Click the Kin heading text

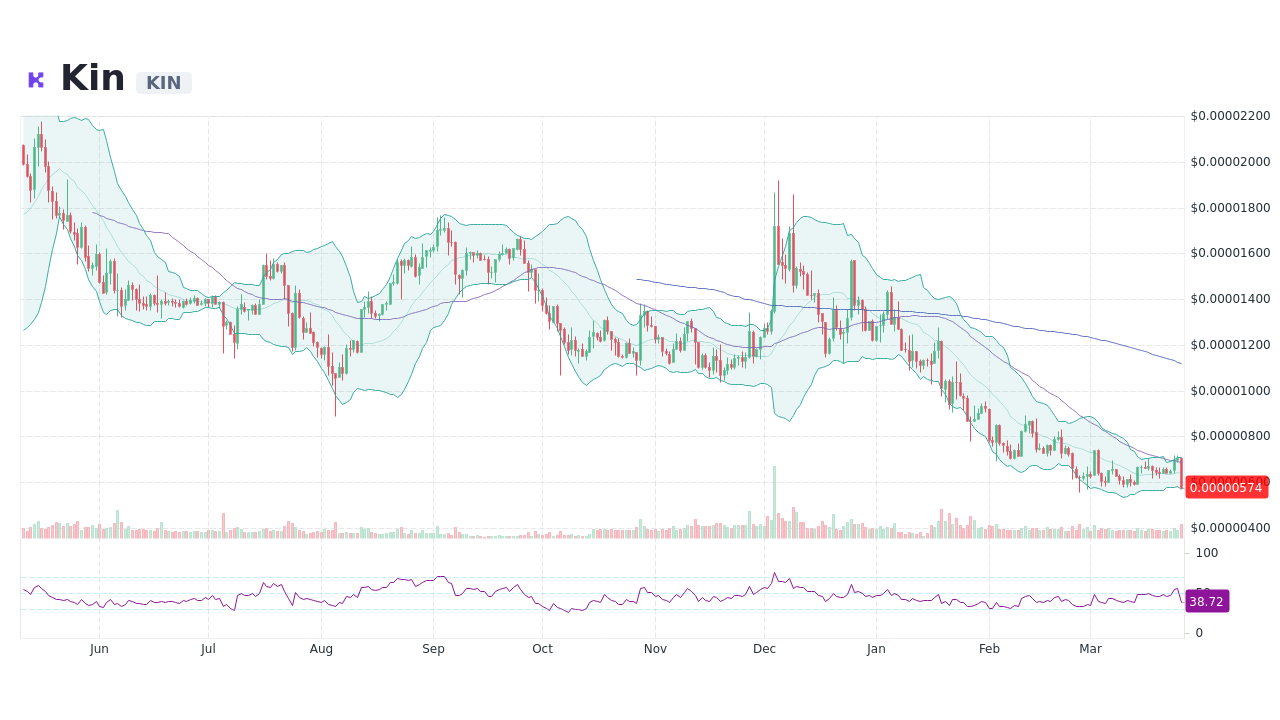pyautogui.click(x=92, y=76)
